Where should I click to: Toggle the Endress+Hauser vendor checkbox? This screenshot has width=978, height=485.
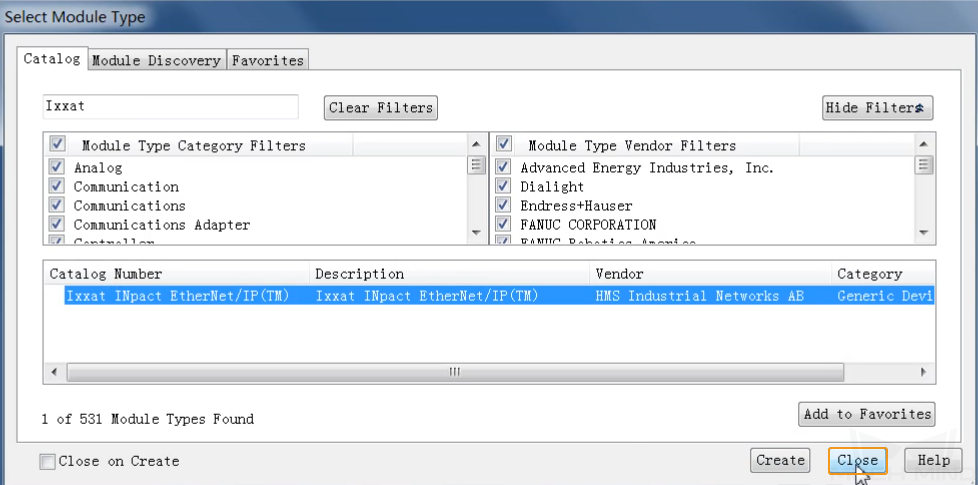pos(503,204)
